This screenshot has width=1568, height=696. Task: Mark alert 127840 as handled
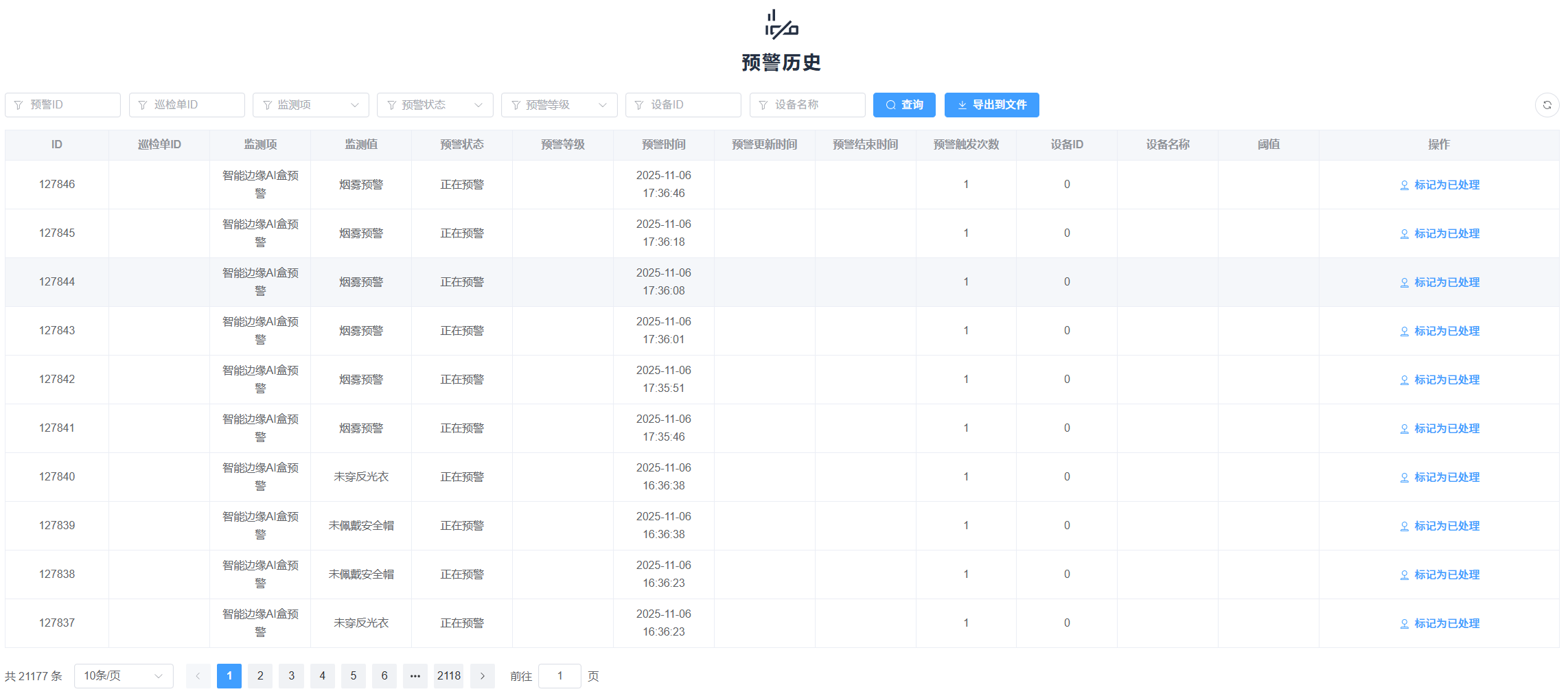pos(1446,477)
